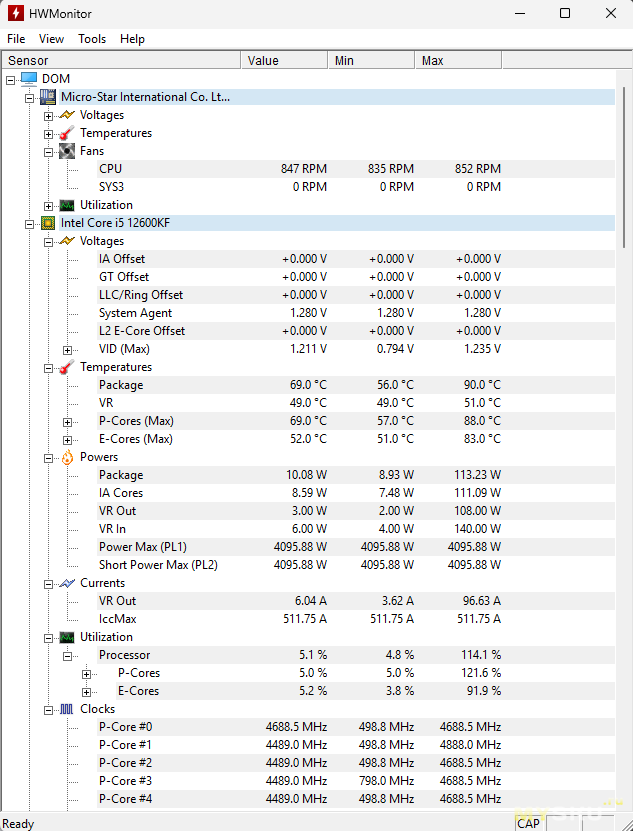
Task: Click the Micro-Star motherboard icon
Action: 48,97
